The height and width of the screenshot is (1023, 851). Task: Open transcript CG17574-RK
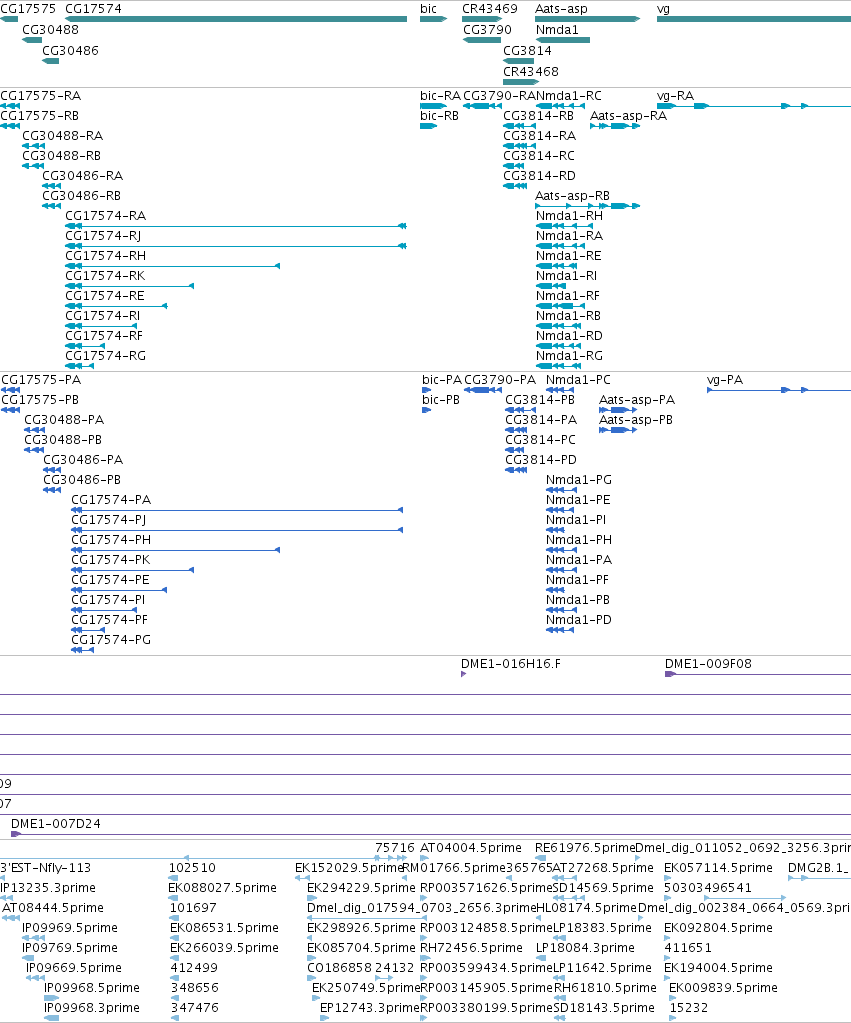click(x=105, y=275)
